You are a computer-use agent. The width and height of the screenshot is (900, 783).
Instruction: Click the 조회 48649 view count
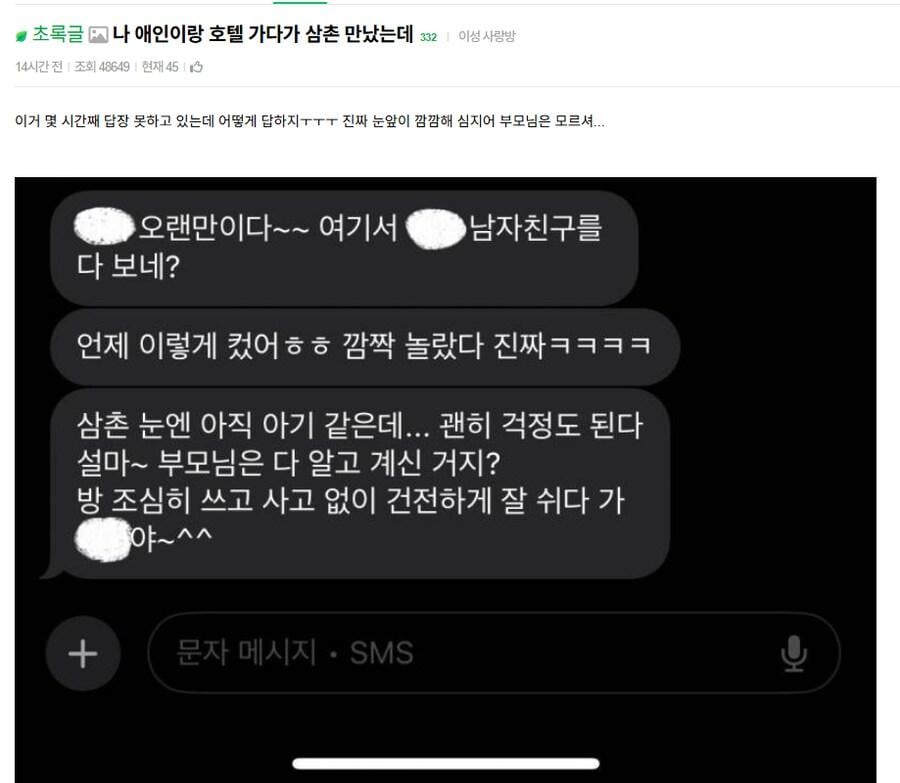(102, 67)
